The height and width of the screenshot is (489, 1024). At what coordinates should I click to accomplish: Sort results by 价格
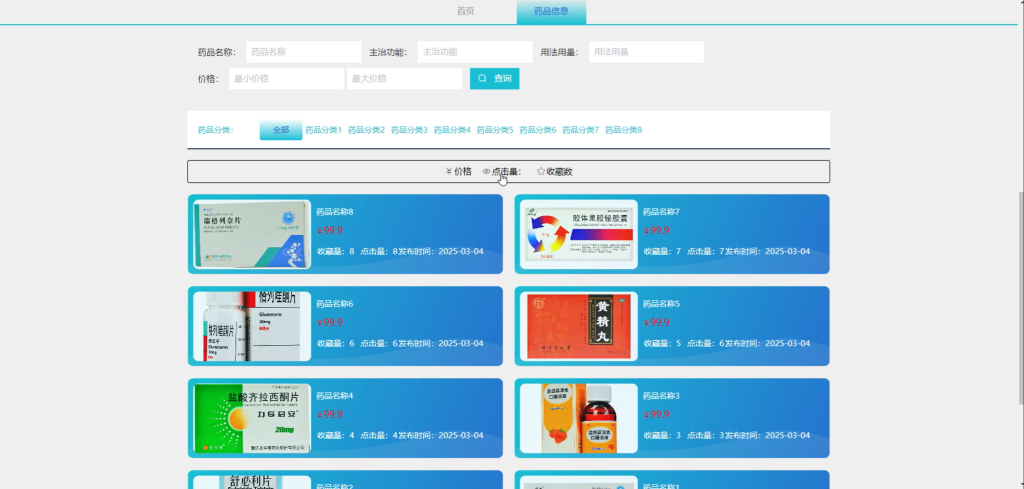point(458,172)
